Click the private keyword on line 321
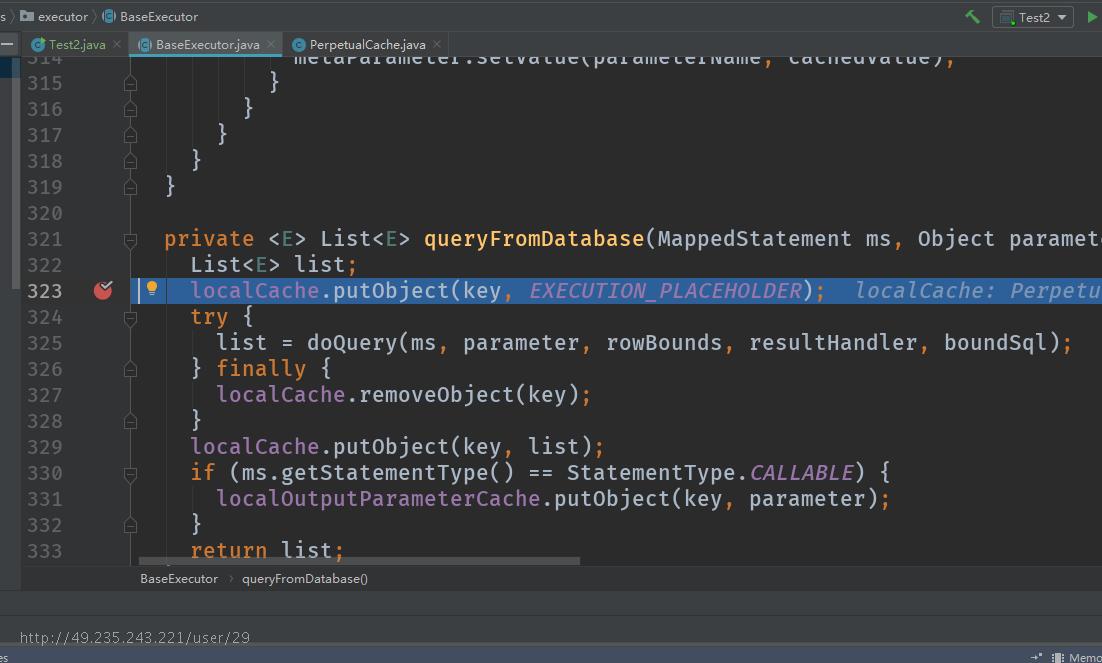 pyautogui.click(x=209, y=239)
